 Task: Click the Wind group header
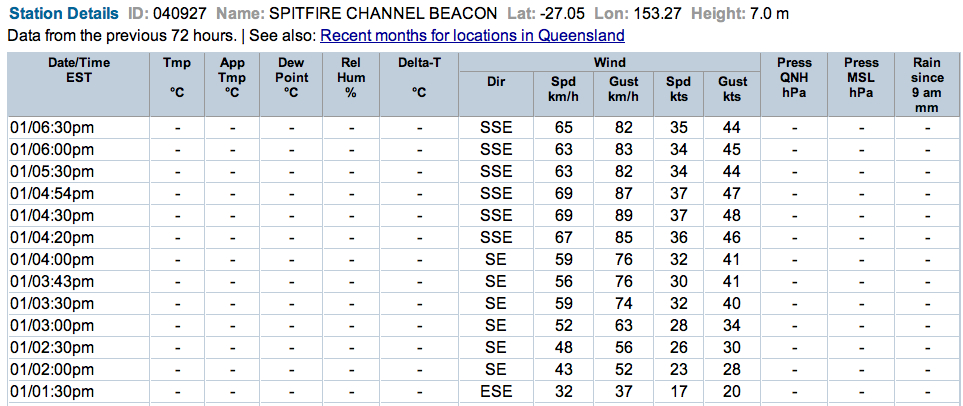tap(610, 62)
